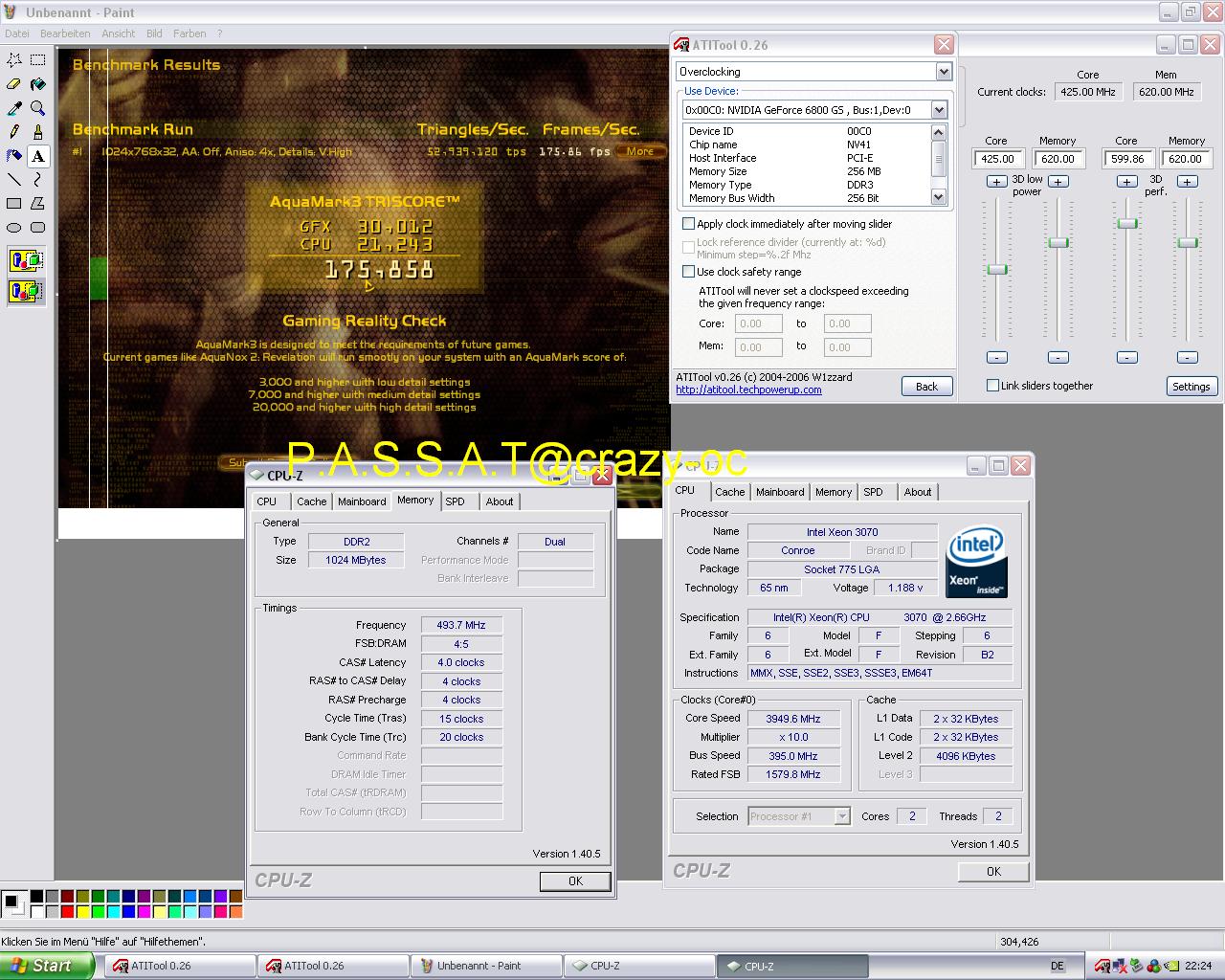Click the ATITool icon in the system tray

click(x=1102, y=966)
